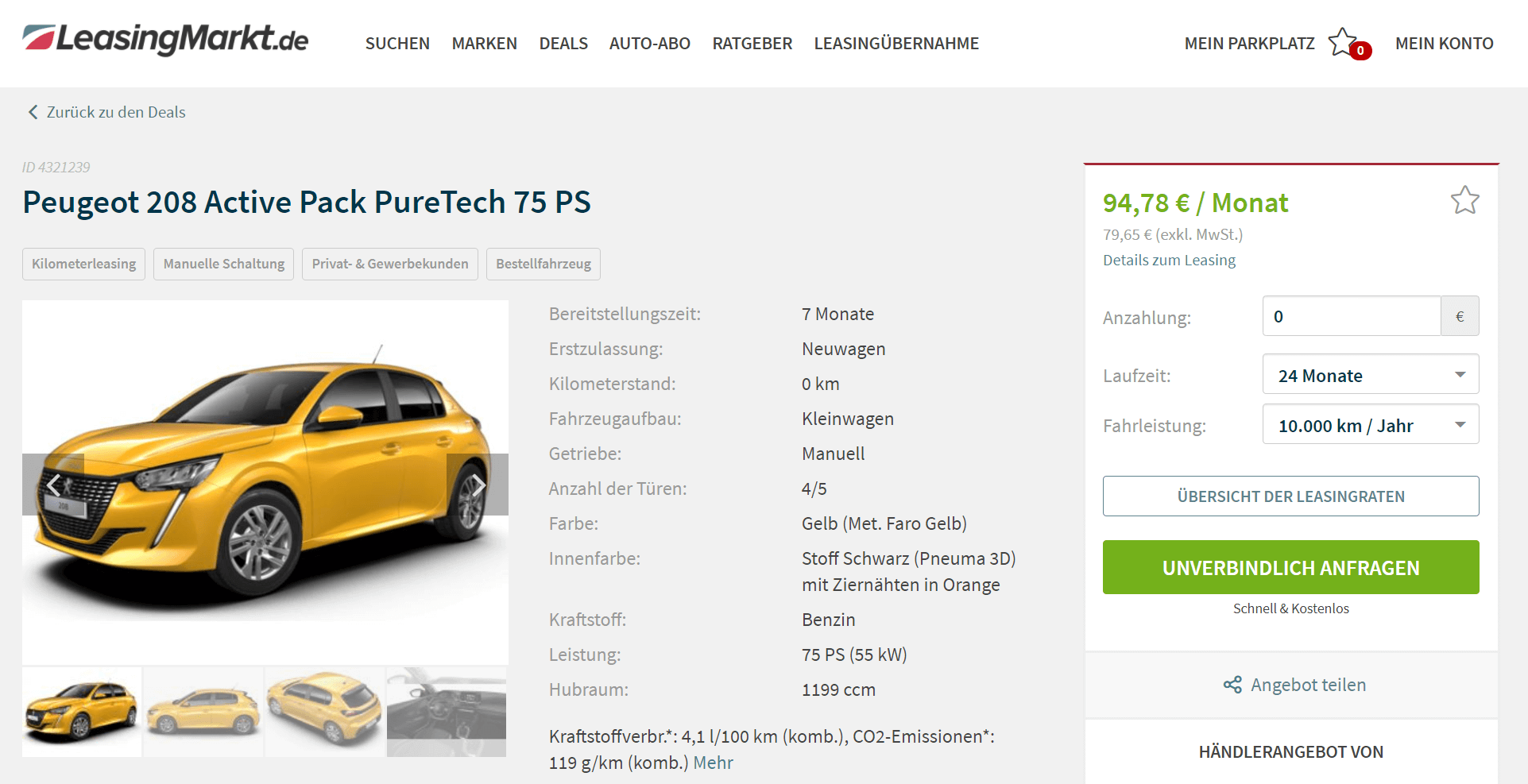1528x784 pixels.
Task: Open the LEASINGÜBERNAHME menu item
Action: [x=896, y=44]
